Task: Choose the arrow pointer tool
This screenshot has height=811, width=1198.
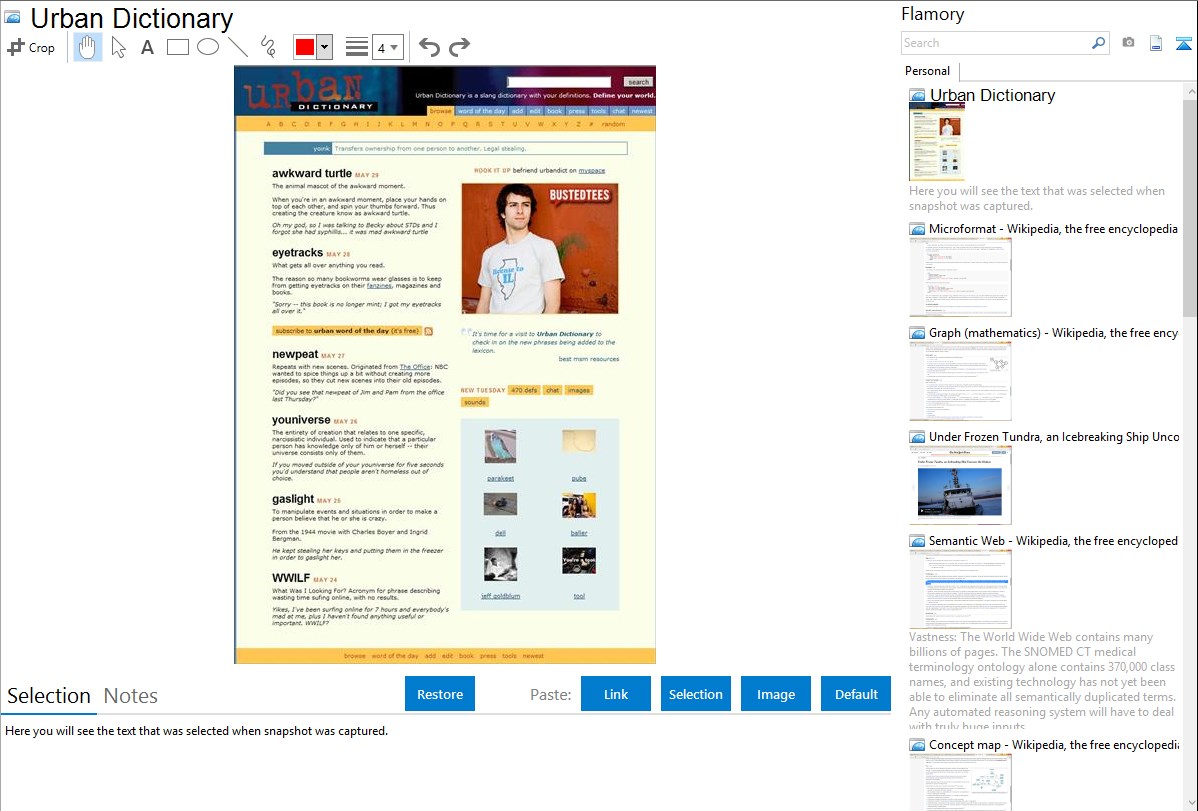Action: pyautogui.click(x=118, y=47)
